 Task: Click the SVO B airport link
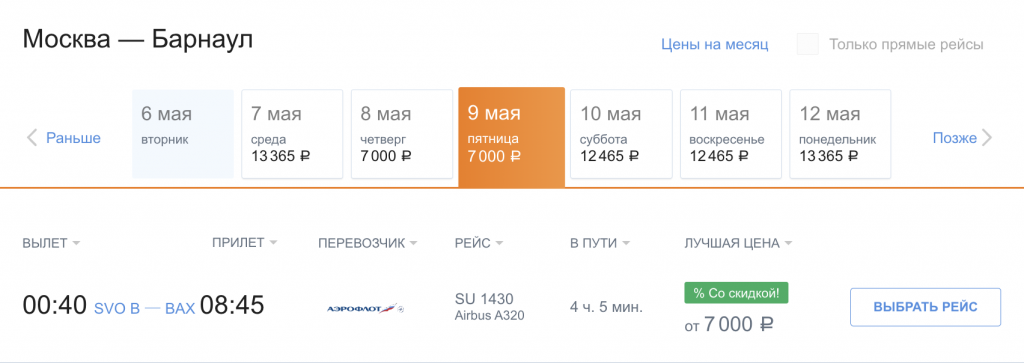tap(118, 308)
